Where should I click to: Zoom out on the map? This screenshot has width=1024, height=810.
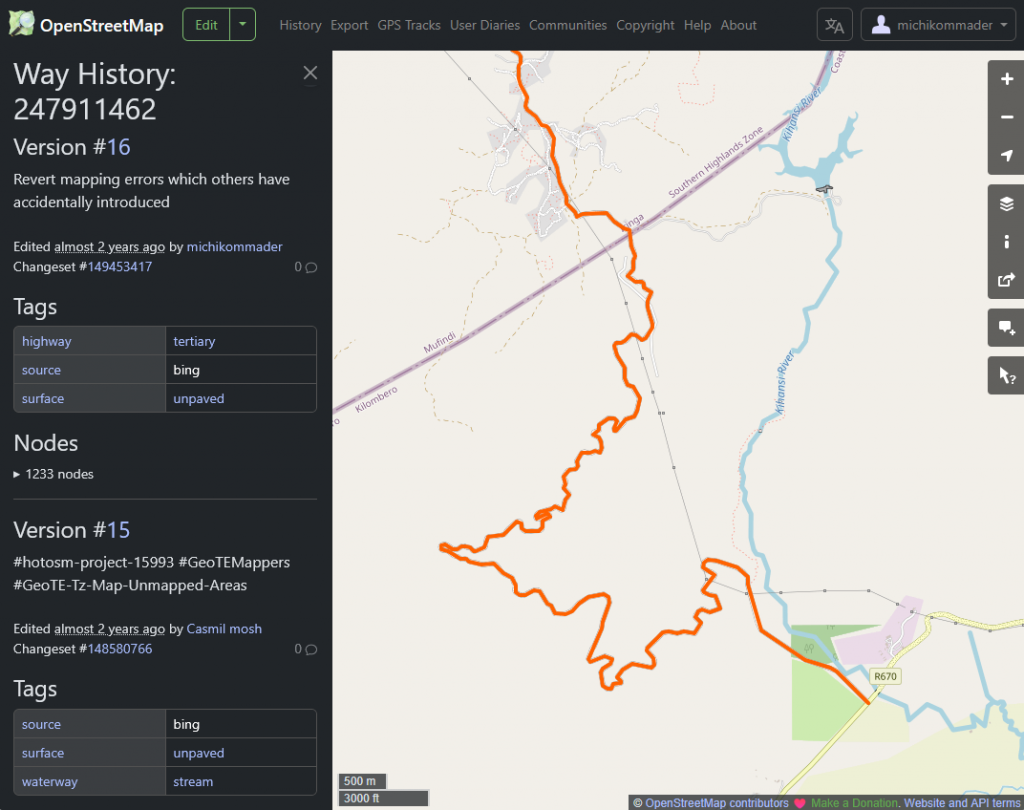[x=1006, y=117]
